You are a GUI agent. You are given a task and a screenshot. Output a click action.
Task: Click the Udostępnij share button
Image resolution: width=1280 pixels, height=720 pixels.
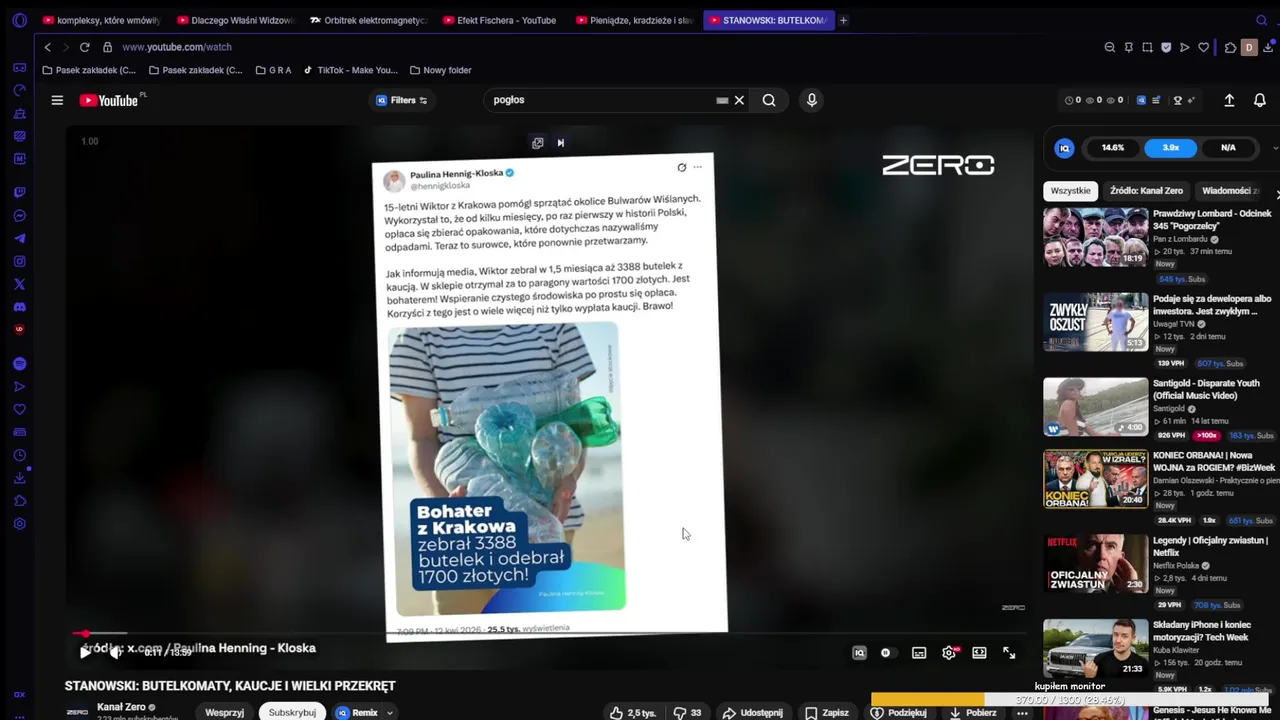[x=753, y=713]
